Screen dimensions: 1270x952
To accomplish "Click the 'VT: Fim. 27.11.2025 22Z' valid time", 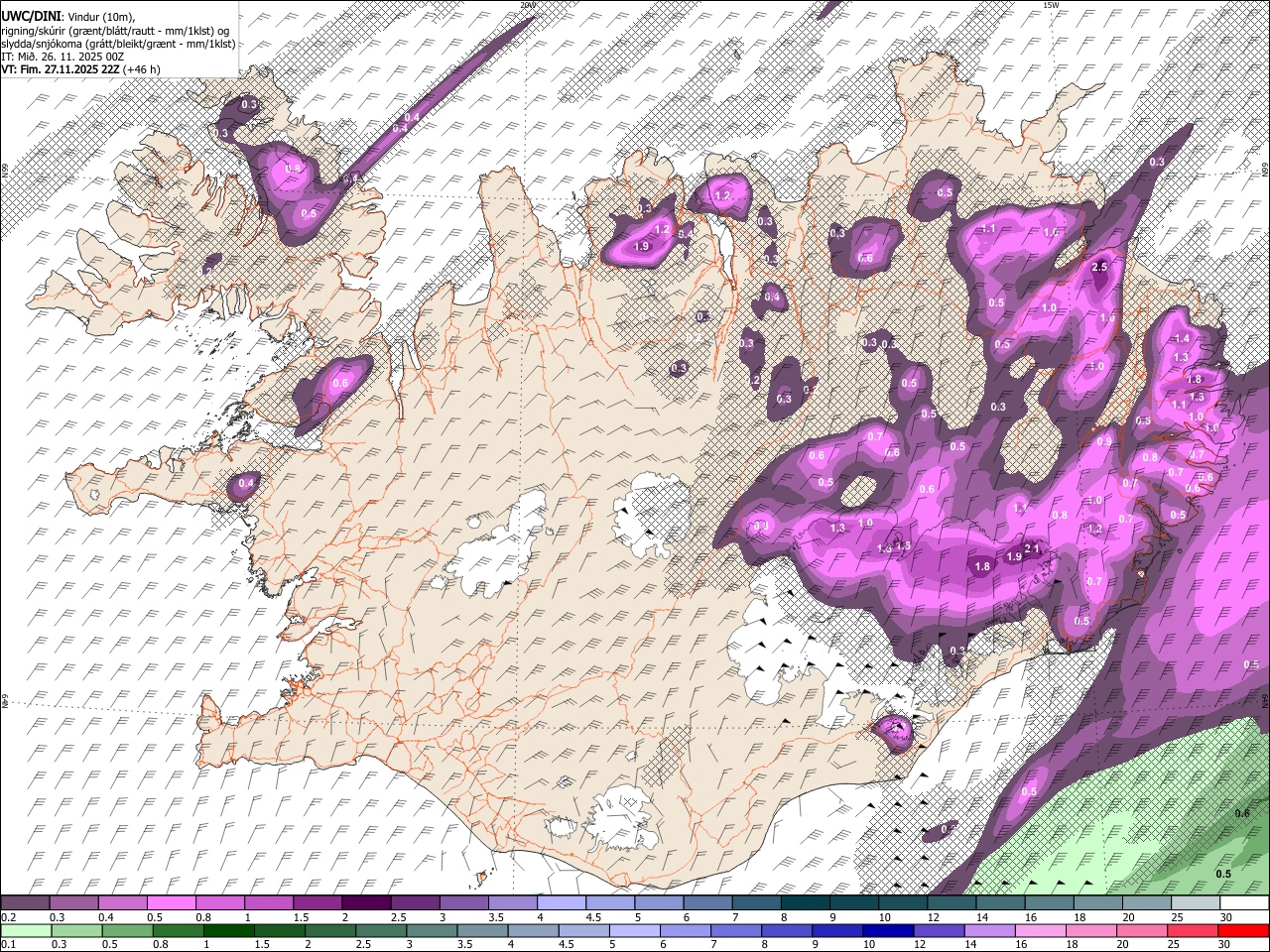I will (60, 69).
